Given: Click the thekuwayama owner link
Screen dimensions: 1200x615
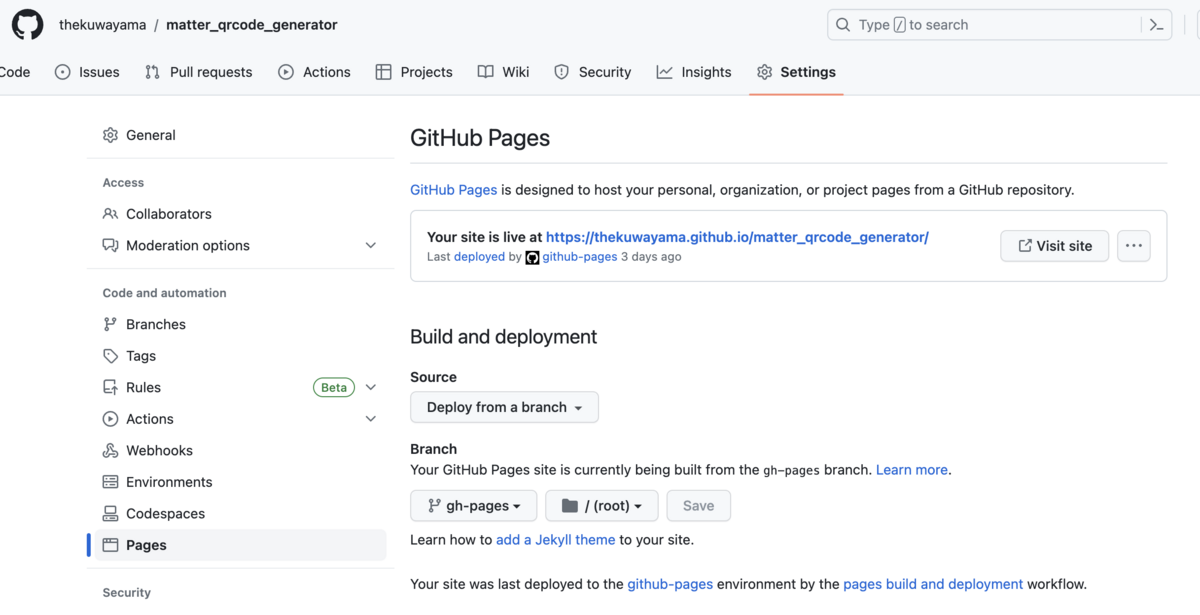Looking at the screenshot, I should point(103,25).
